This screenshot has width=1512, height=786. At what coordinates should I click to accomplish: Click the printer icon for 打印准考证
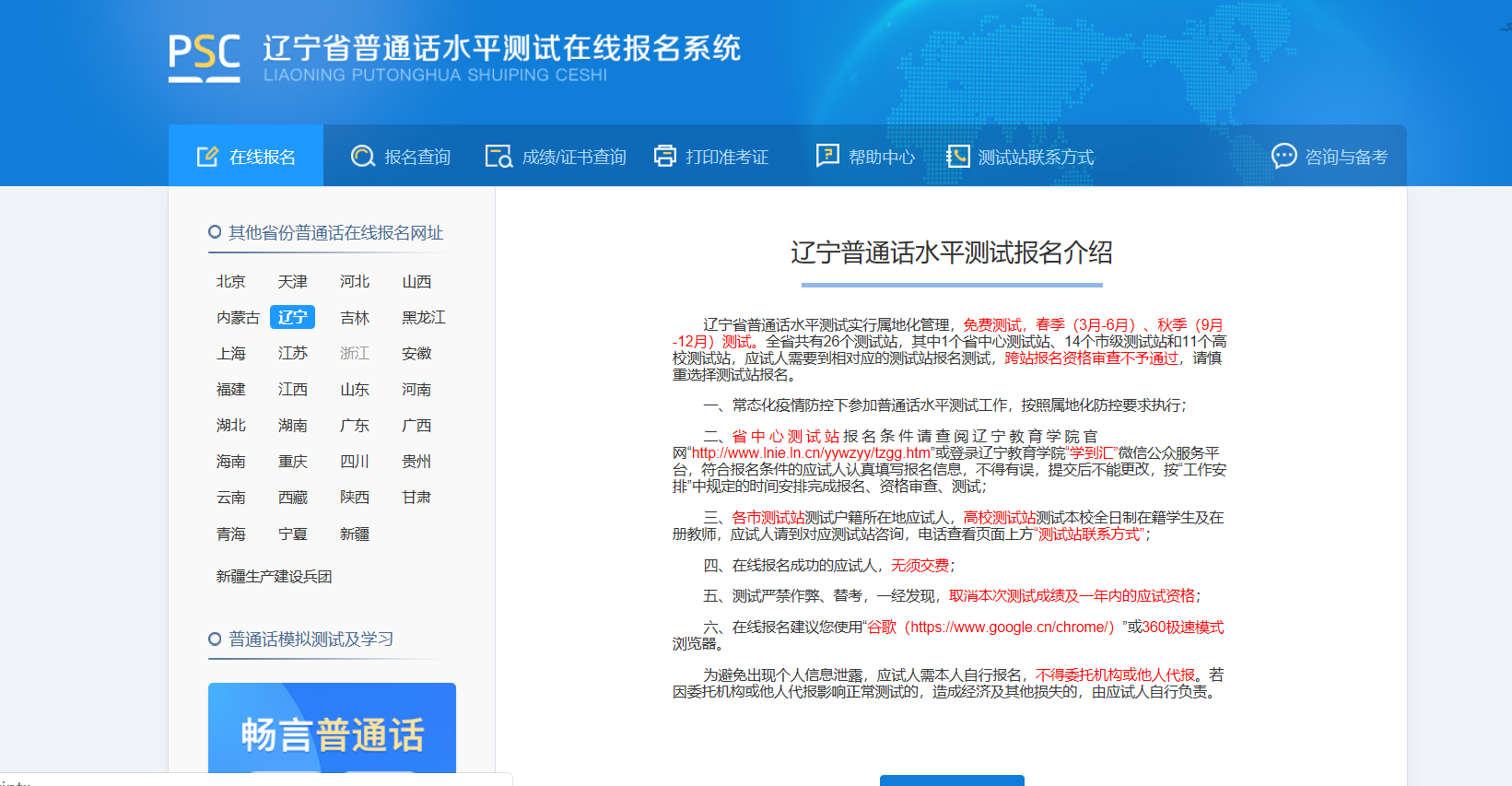664,157
